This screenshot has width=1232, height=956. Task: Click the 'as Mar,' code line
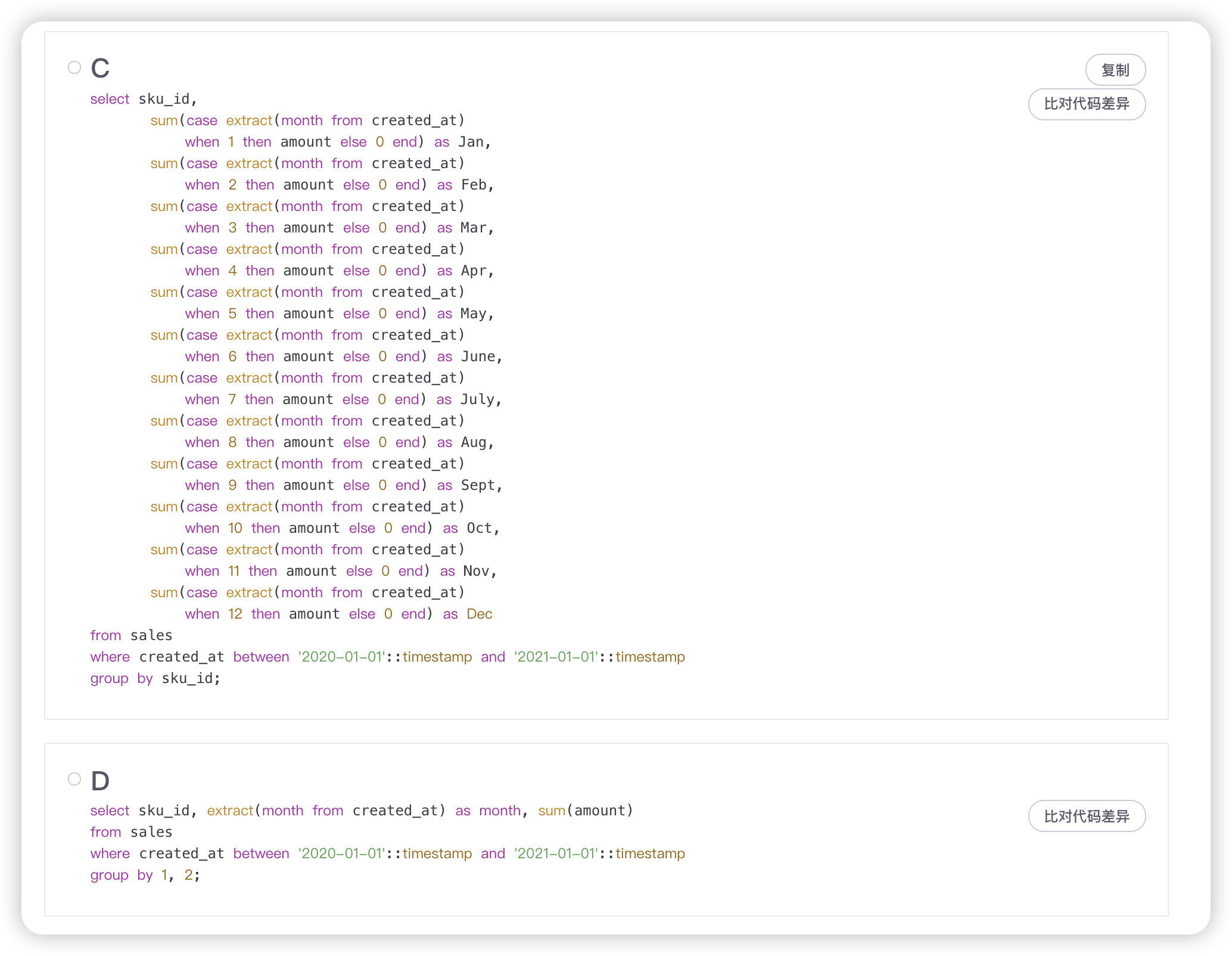[340, 228]
